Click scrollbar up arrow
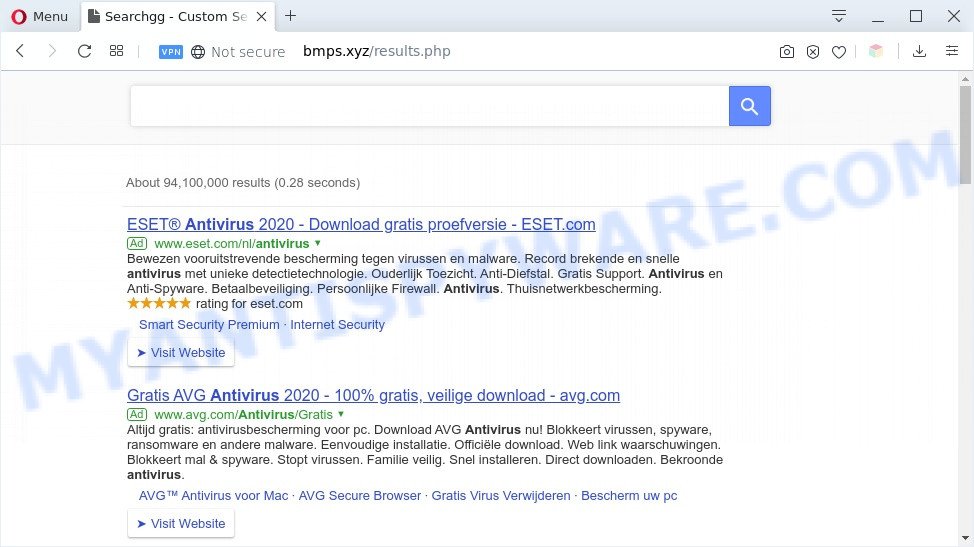The width and height of the screenshot is (974, 547). (x=965, y=78)
